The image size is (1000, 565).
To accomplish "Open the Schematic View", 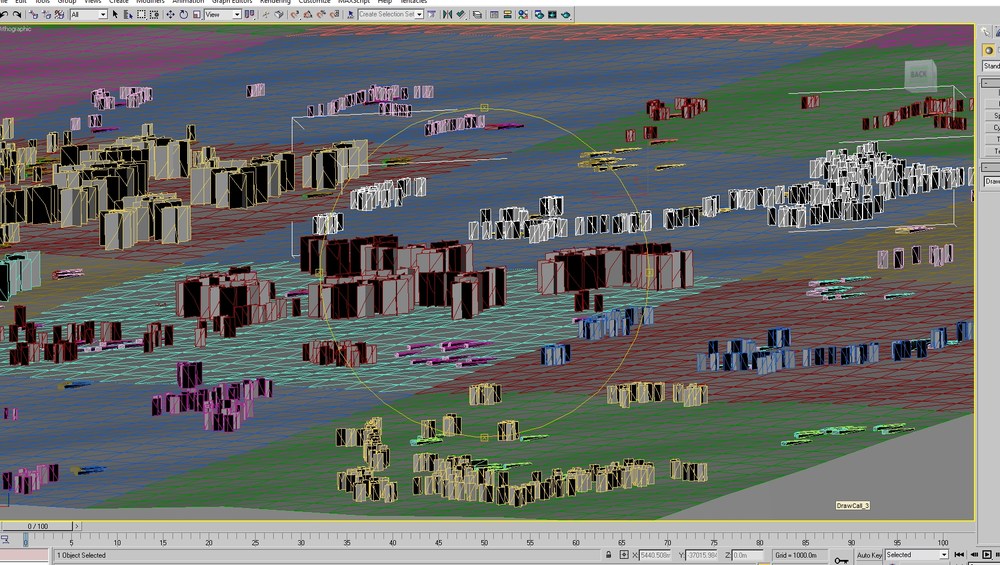I will pos(508,14).
